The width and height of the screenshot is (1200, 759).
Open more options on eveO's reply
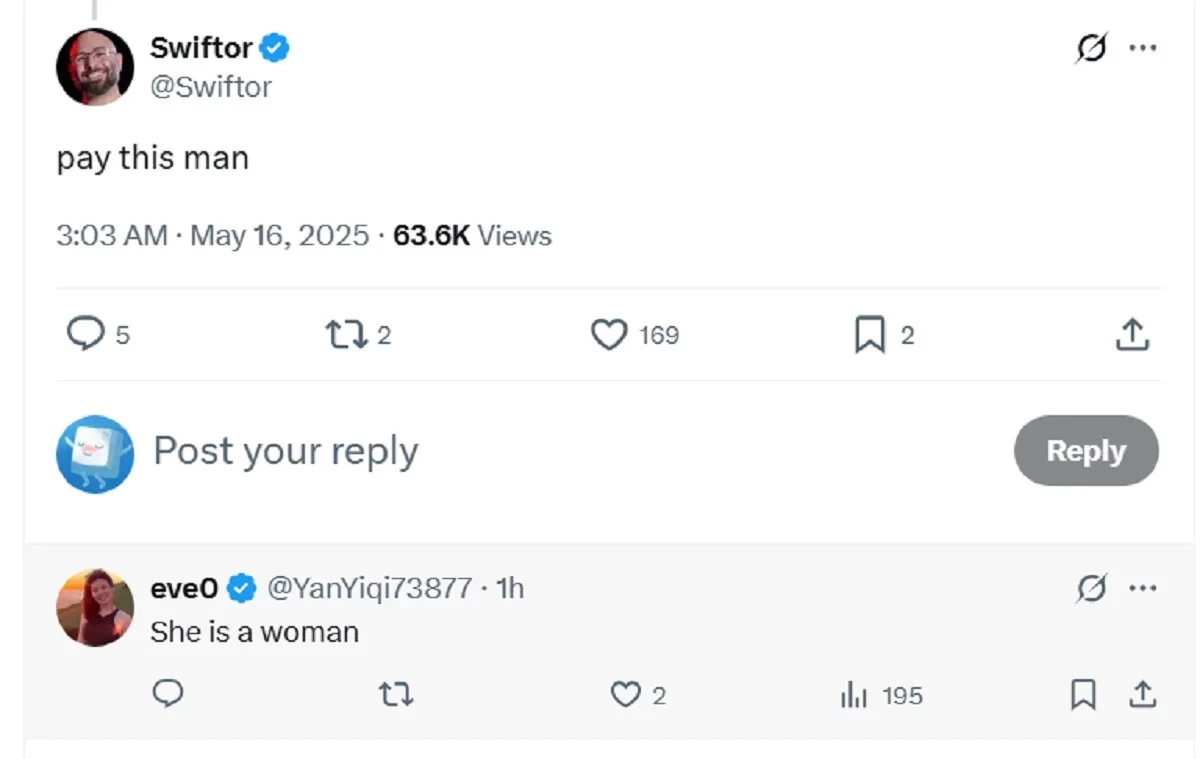(x=1142, y=589)
